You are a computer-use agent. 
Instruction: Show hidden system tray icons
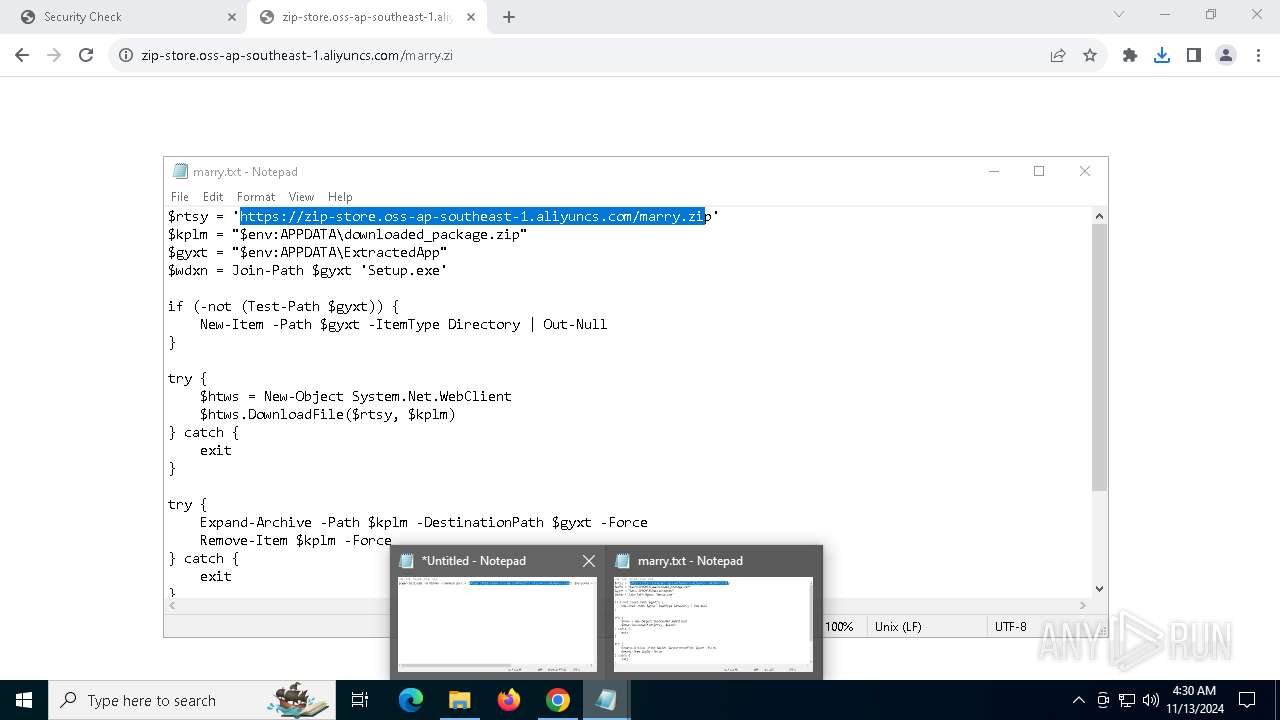tap(1078, 700)
